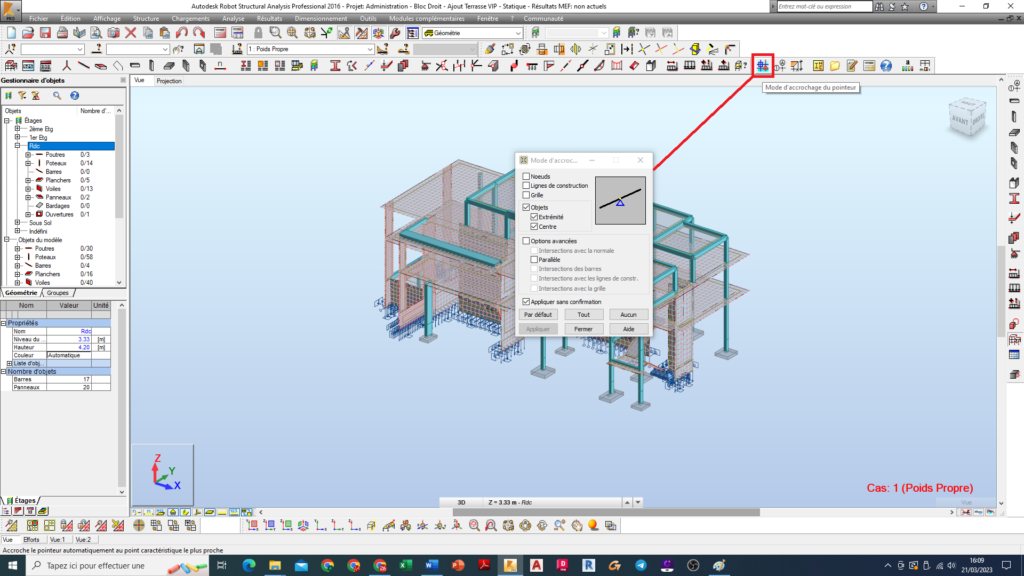The image size is (1024, 576).
Task: Enable the Noeuds checkbox
Action: pyautogui.click(x=527, y=176)
